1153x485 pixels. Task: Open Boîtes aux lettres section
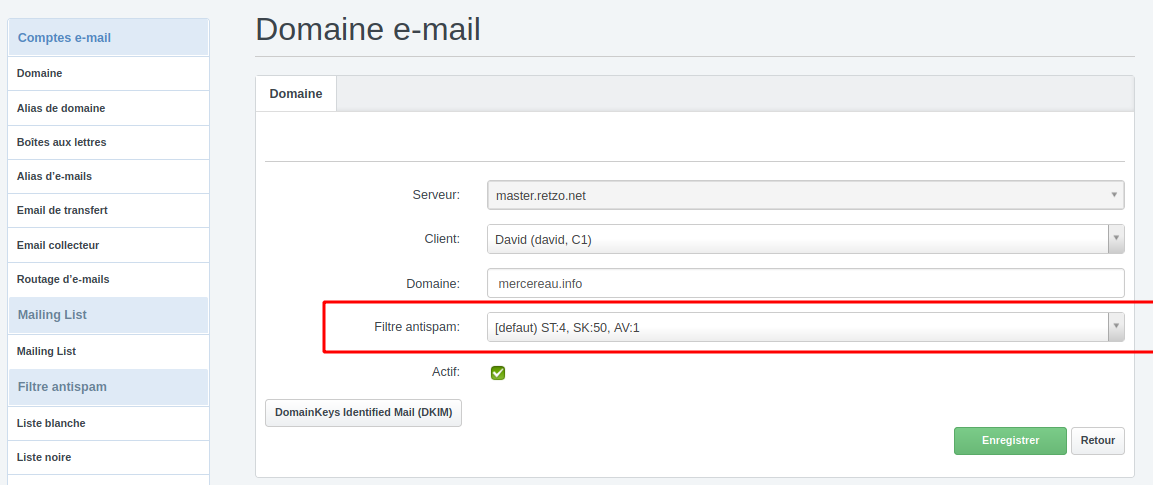[x=62, y=142]
